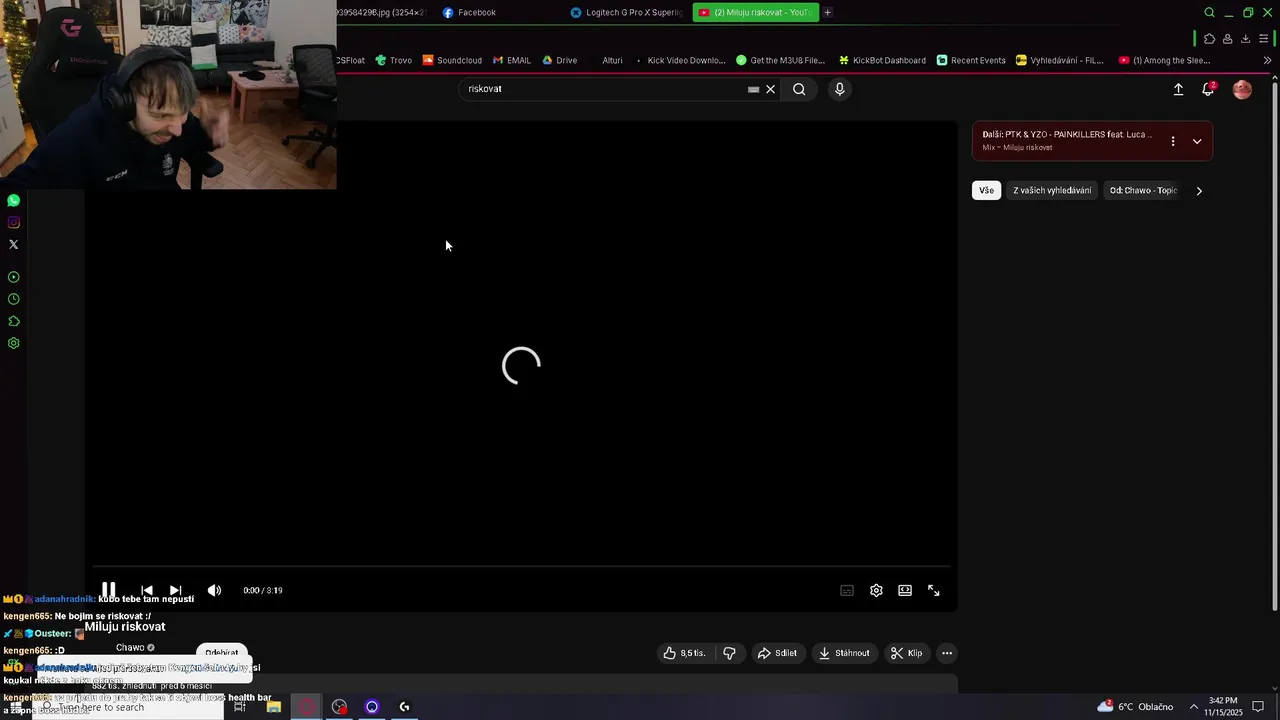Show hidden system tray icons
Image resolution: width=1280 pixels, height=720 pixels.
1193,707
